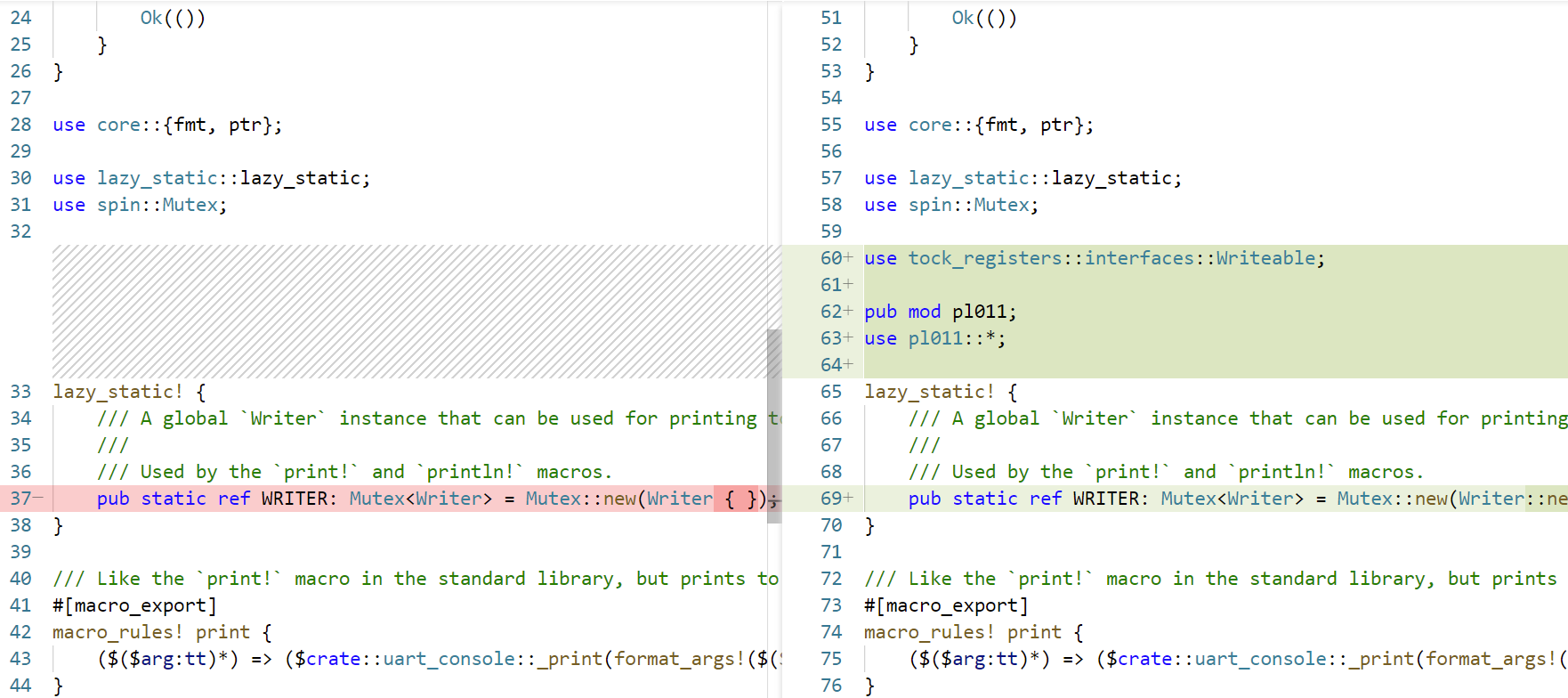
Task: Click the hatched placeholder area in left pane
Action: pos(409,312)
